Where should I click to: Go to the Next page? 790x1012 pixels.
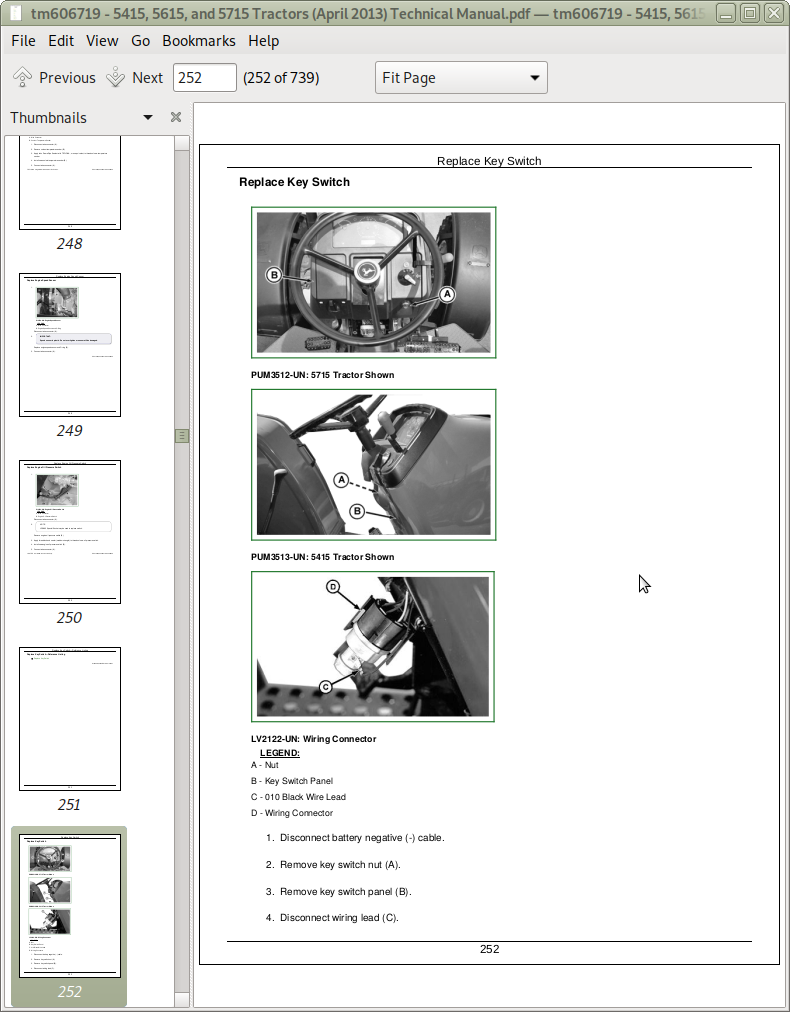[134, 77]
